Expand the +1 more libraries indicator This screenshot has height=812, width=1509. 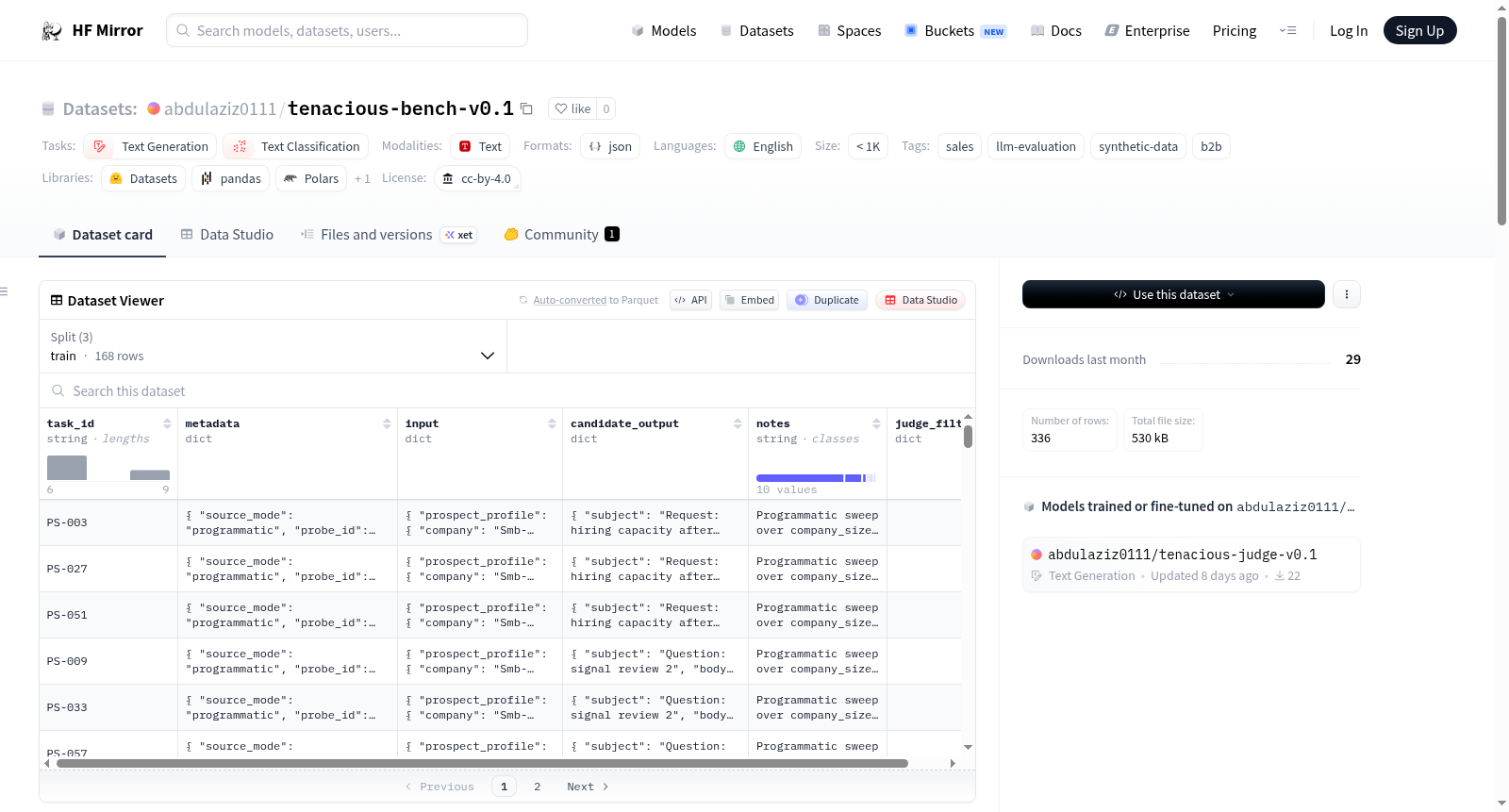[x=362, y=178]
